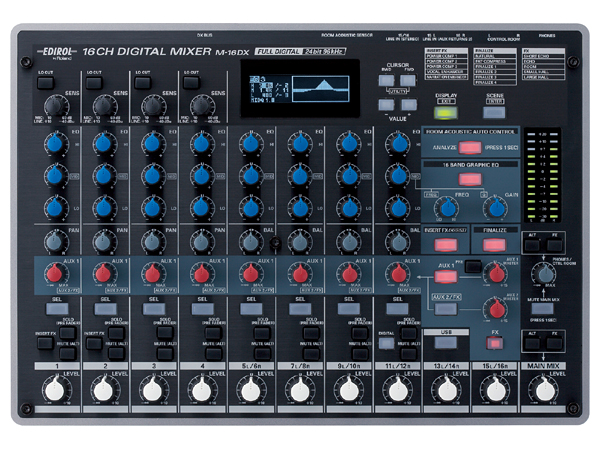
Task: Toggle the ALT button above the Phones knob
Action: (x=532, y=245)
